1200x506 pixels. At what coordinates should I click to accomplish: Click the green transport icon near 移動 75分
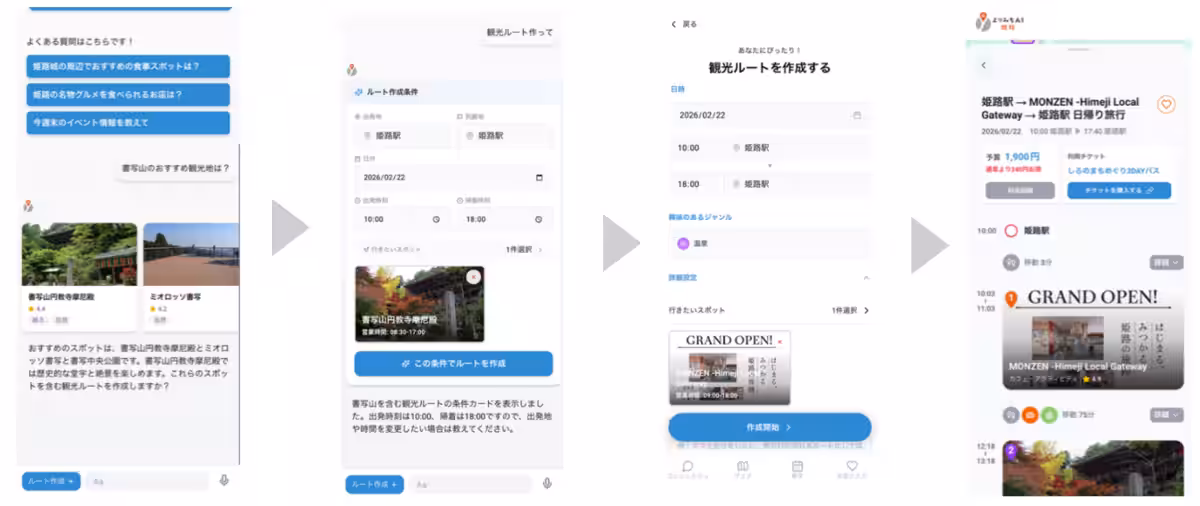point(1049,414)
